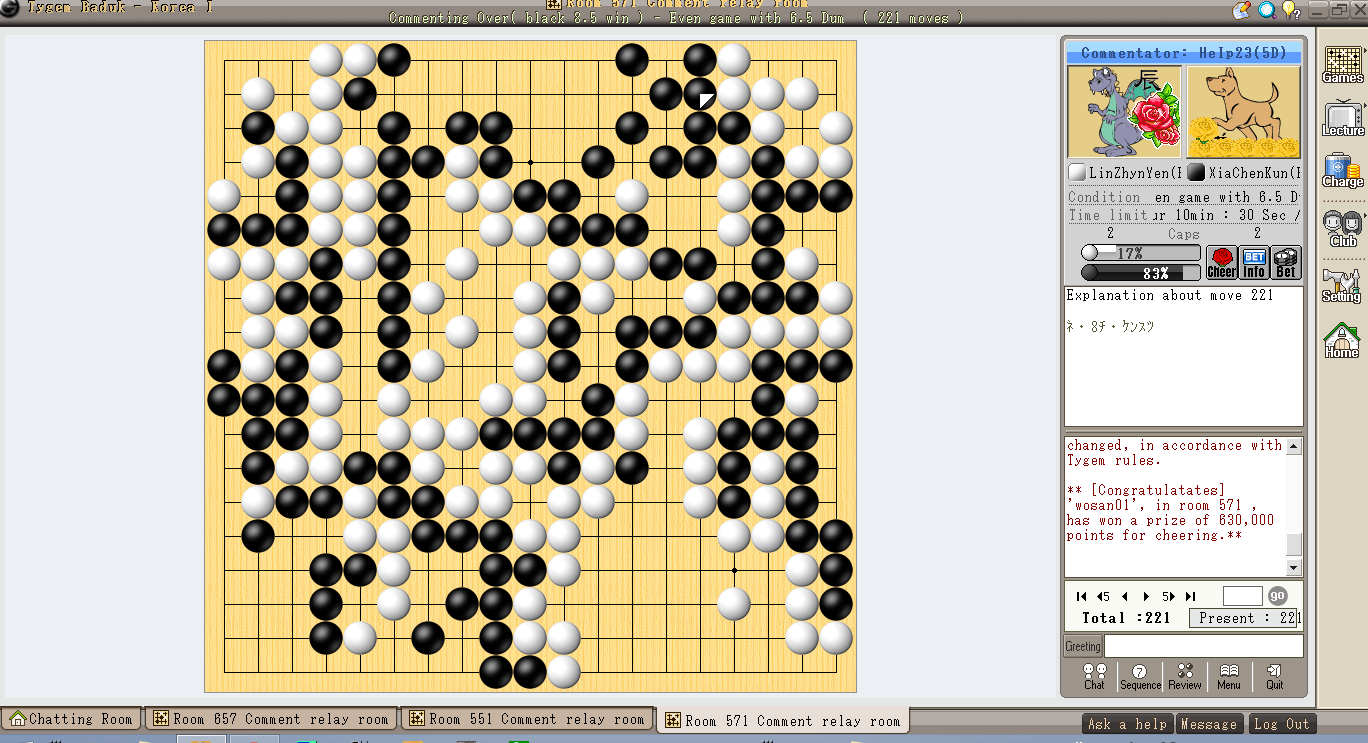Click the white player's 17% cheer bar
The height and width of the screenshot is (743, 1368).
point(1141,253)
